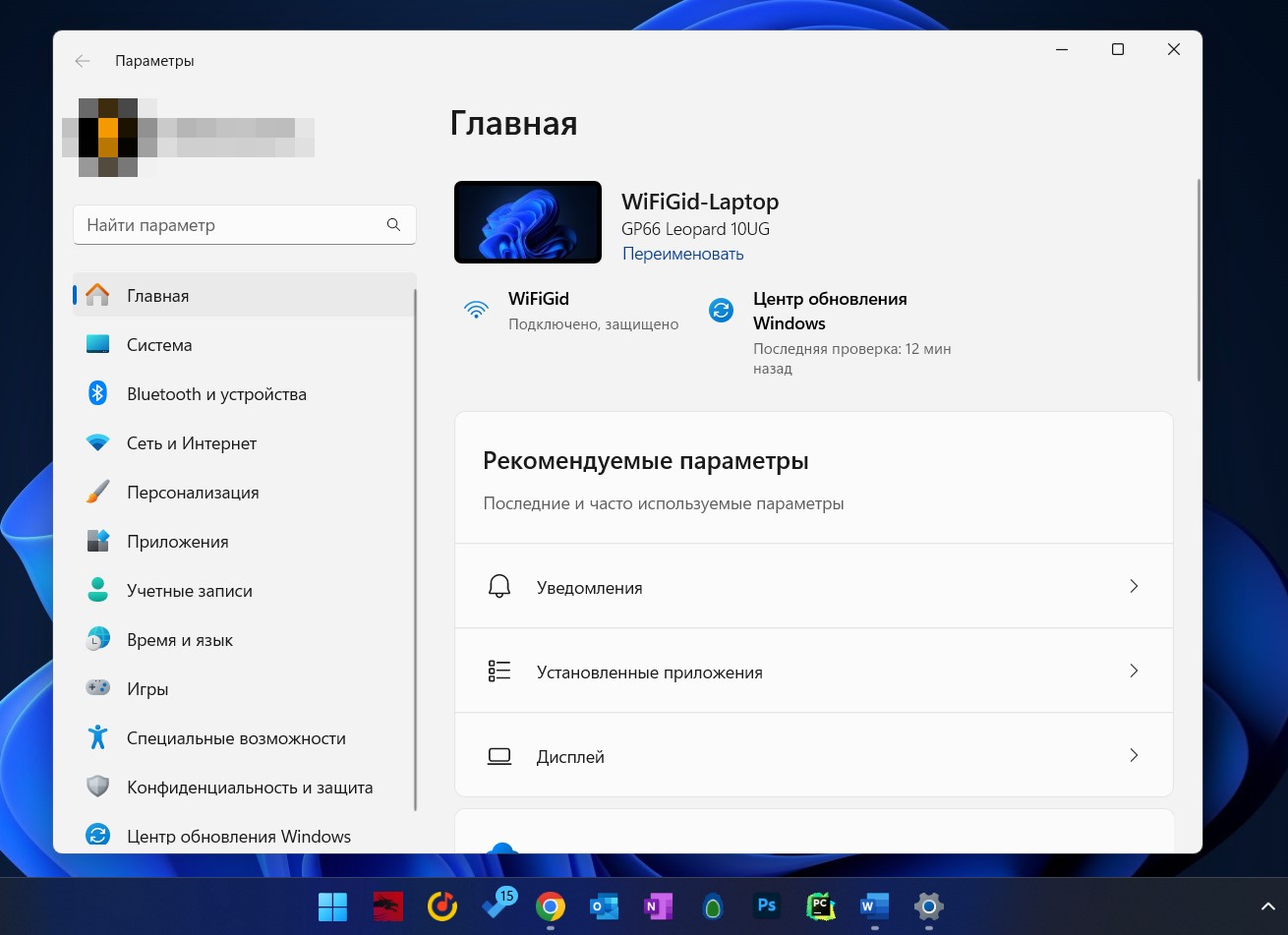This screenshot has width=1288, height=935.
Task: Click the Wi-Fi status icon near WiFiGid
Action: coord(477,310)
